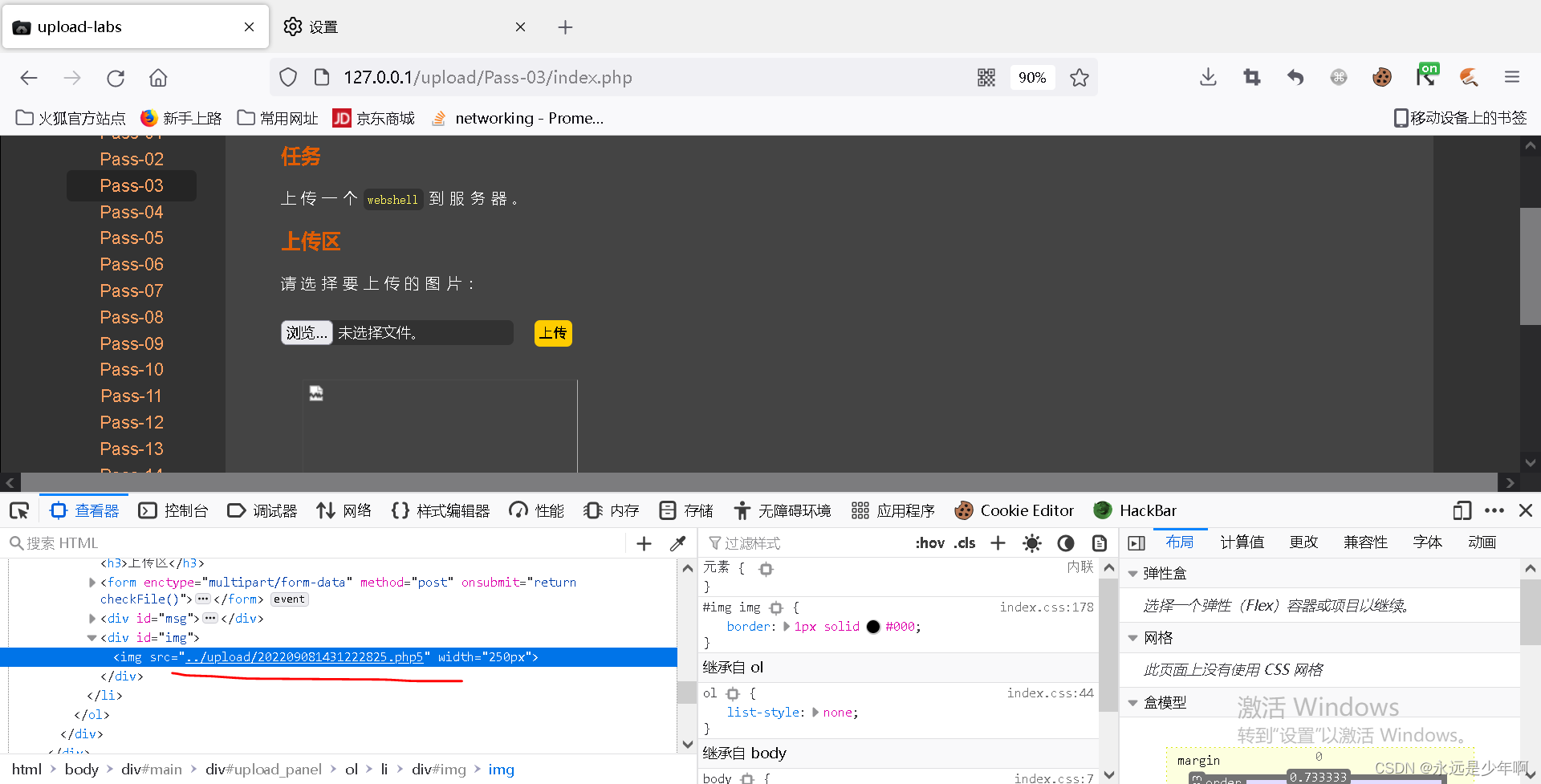Viewport: 1541px width, 784px height.
Task: Collapse the 网格 grid section
Action: [1132, 638]
